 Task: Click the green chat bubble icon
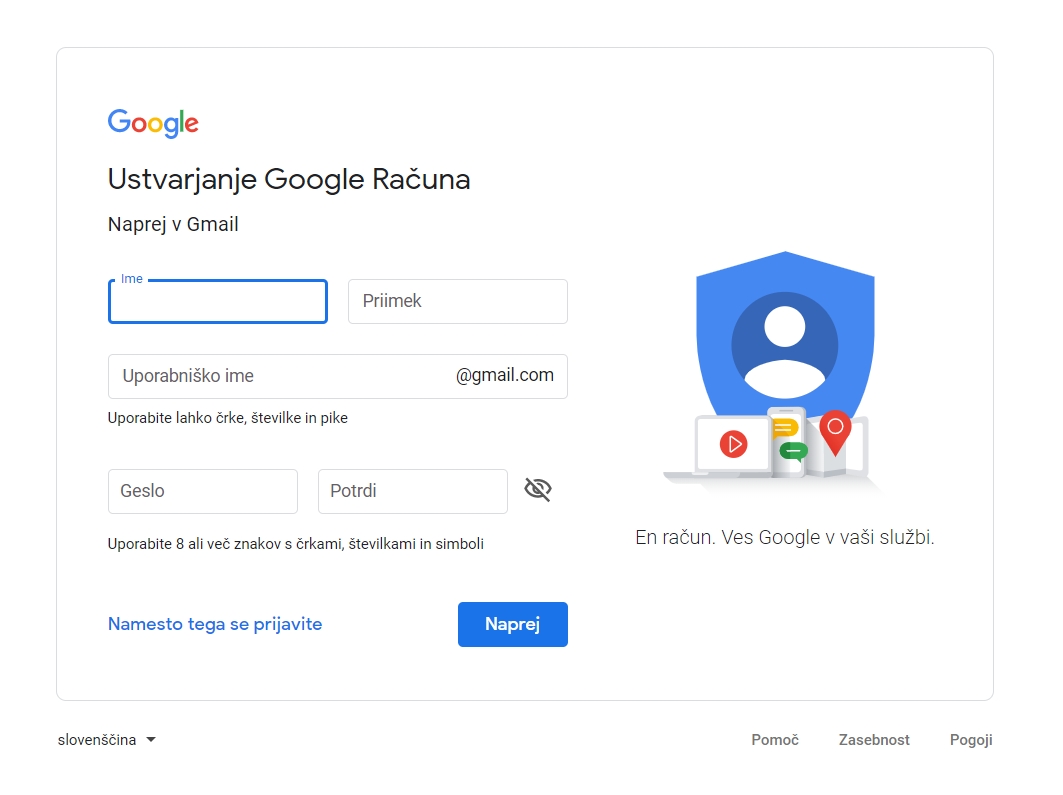(x=793, y=451)
